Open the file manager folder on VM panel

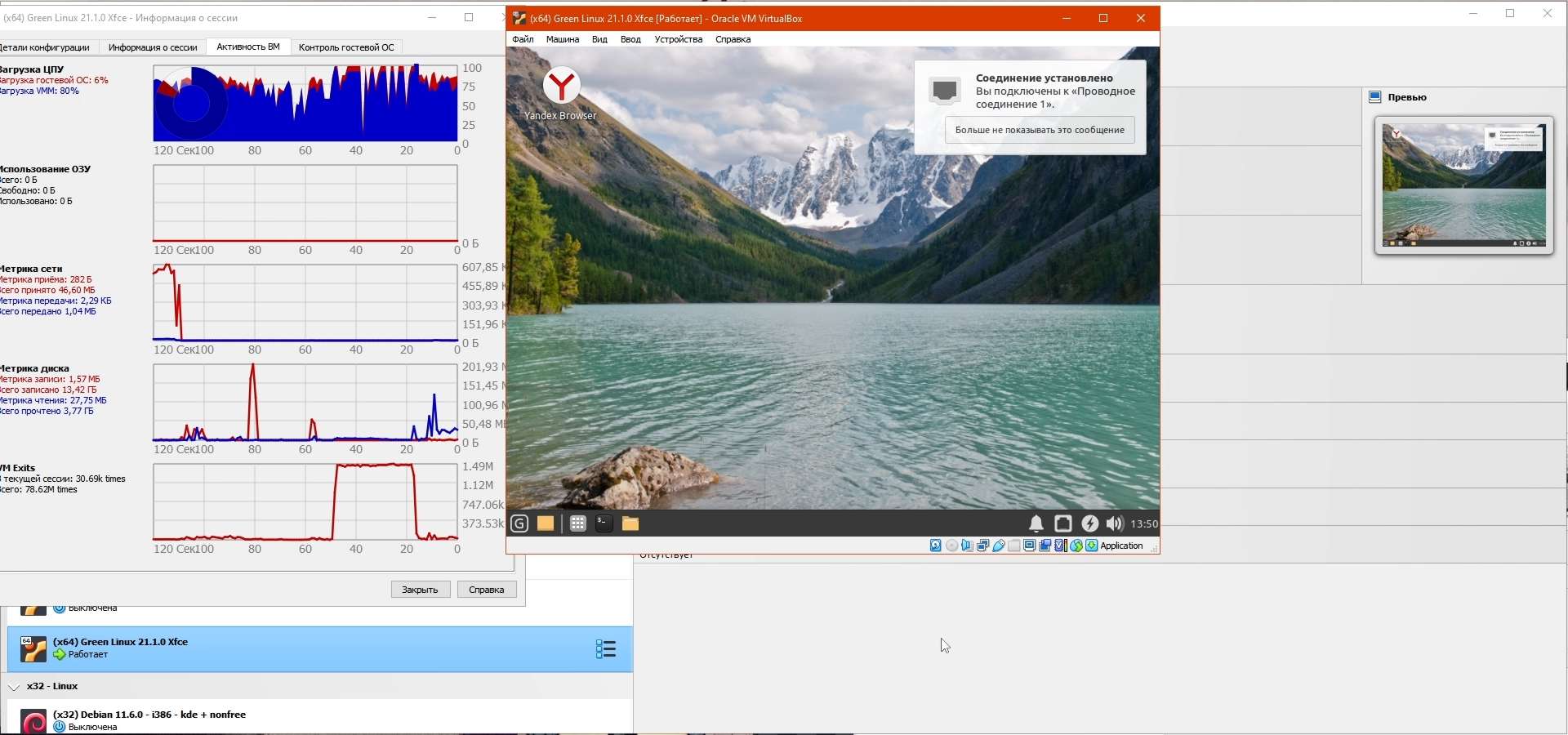click(x=630, y=523)
